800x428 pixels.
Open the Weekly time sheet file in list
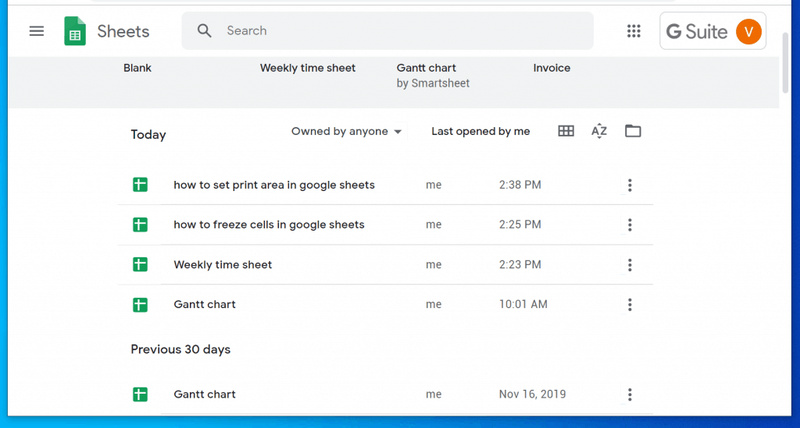tap(222, 265)
